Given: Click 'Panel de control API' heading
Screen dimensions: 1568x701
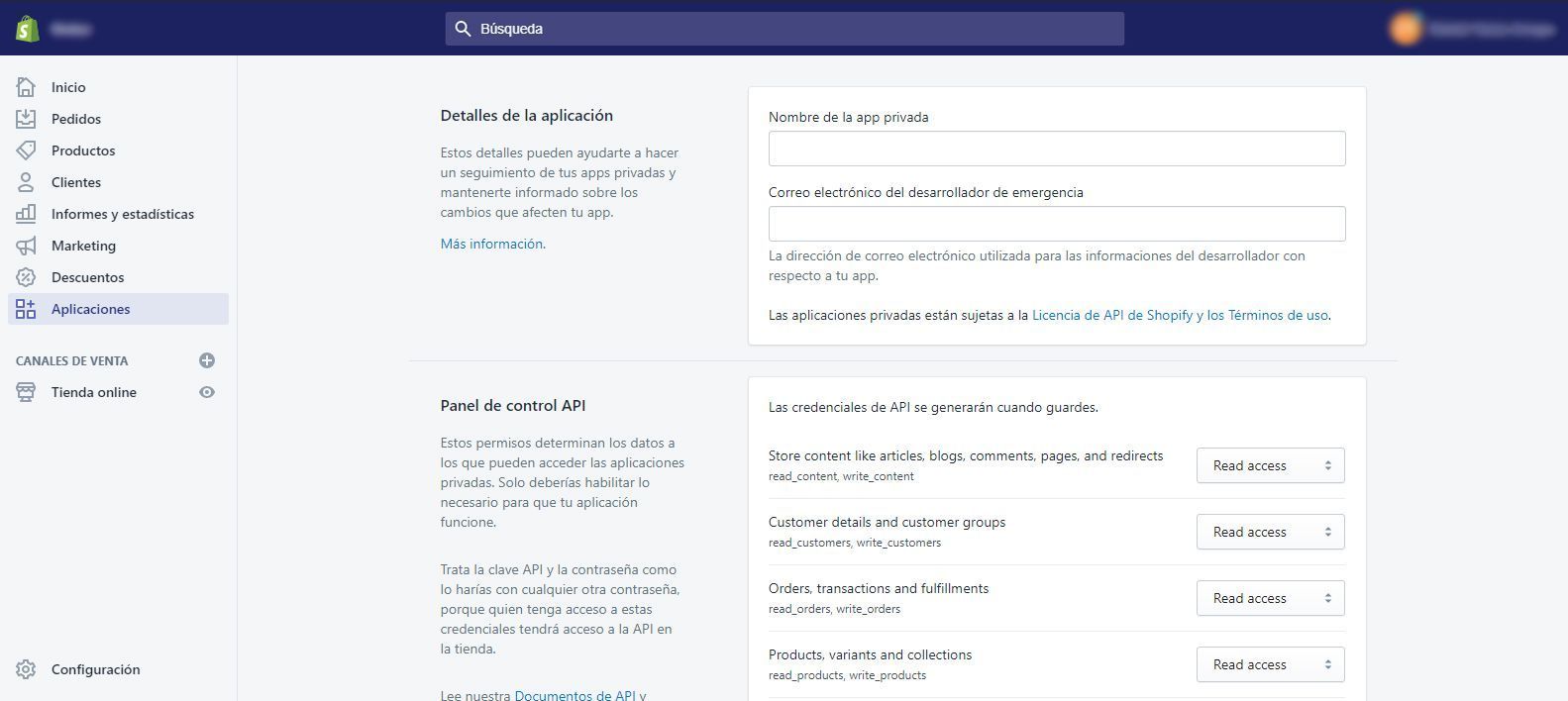Looking at the screenshot, I should pyautogui.click(x=513, y=405).
